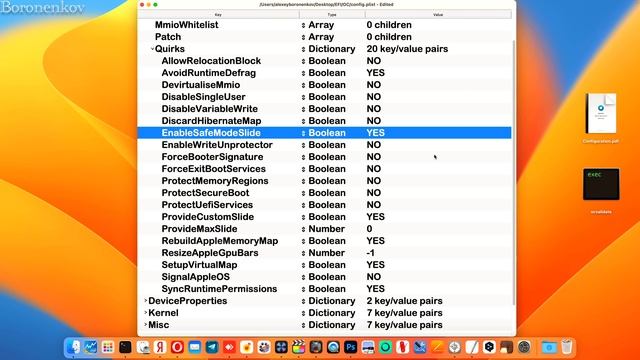Image resolution: width=640 pixels, height=360 pixels.
Task: Select the Patch array row
Action: pyautogui.click(x=324, y=37)
